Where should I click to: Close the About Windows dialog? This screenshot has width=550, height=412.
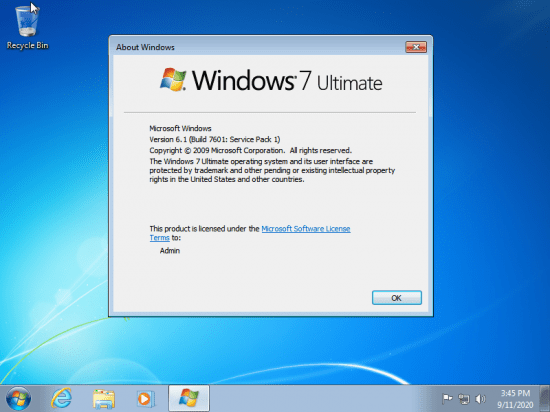(416, 47)
